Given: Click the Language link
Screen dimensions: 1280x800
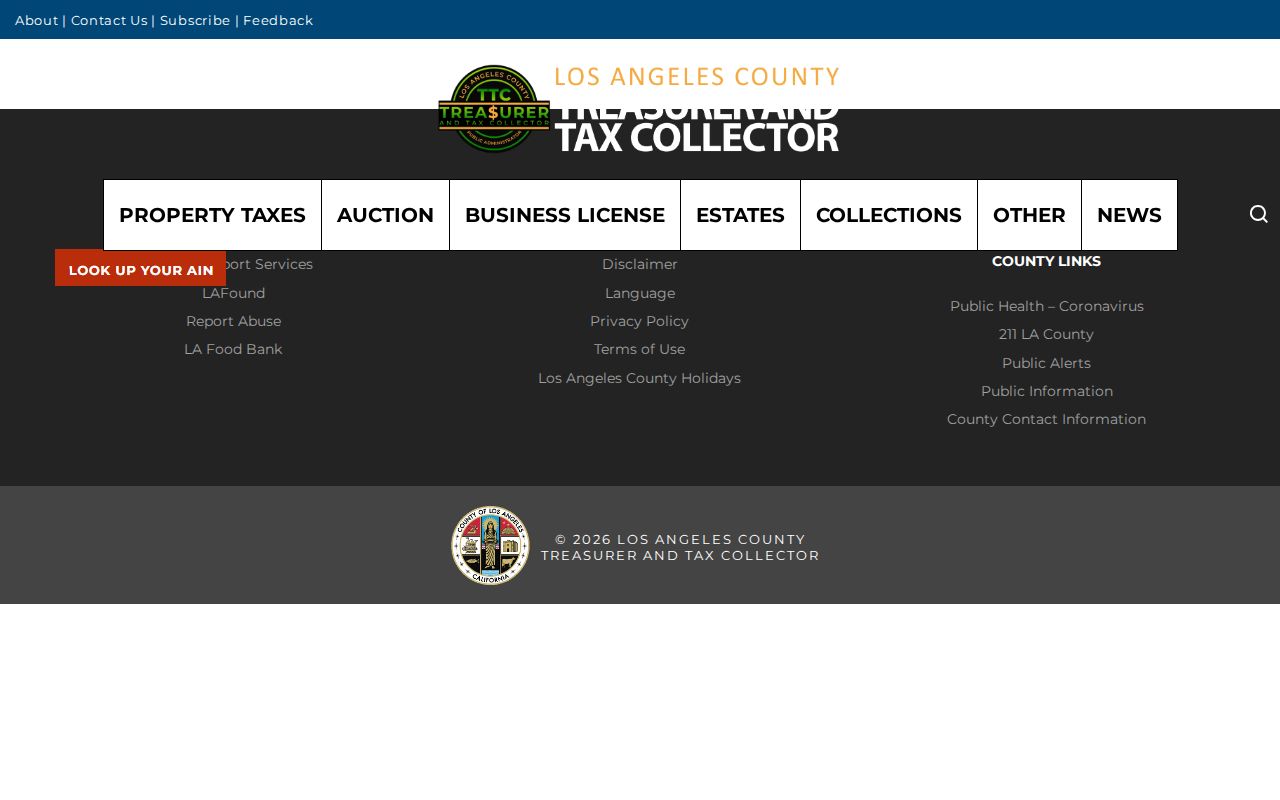Looking at the screenshot, I should (640, 293).
